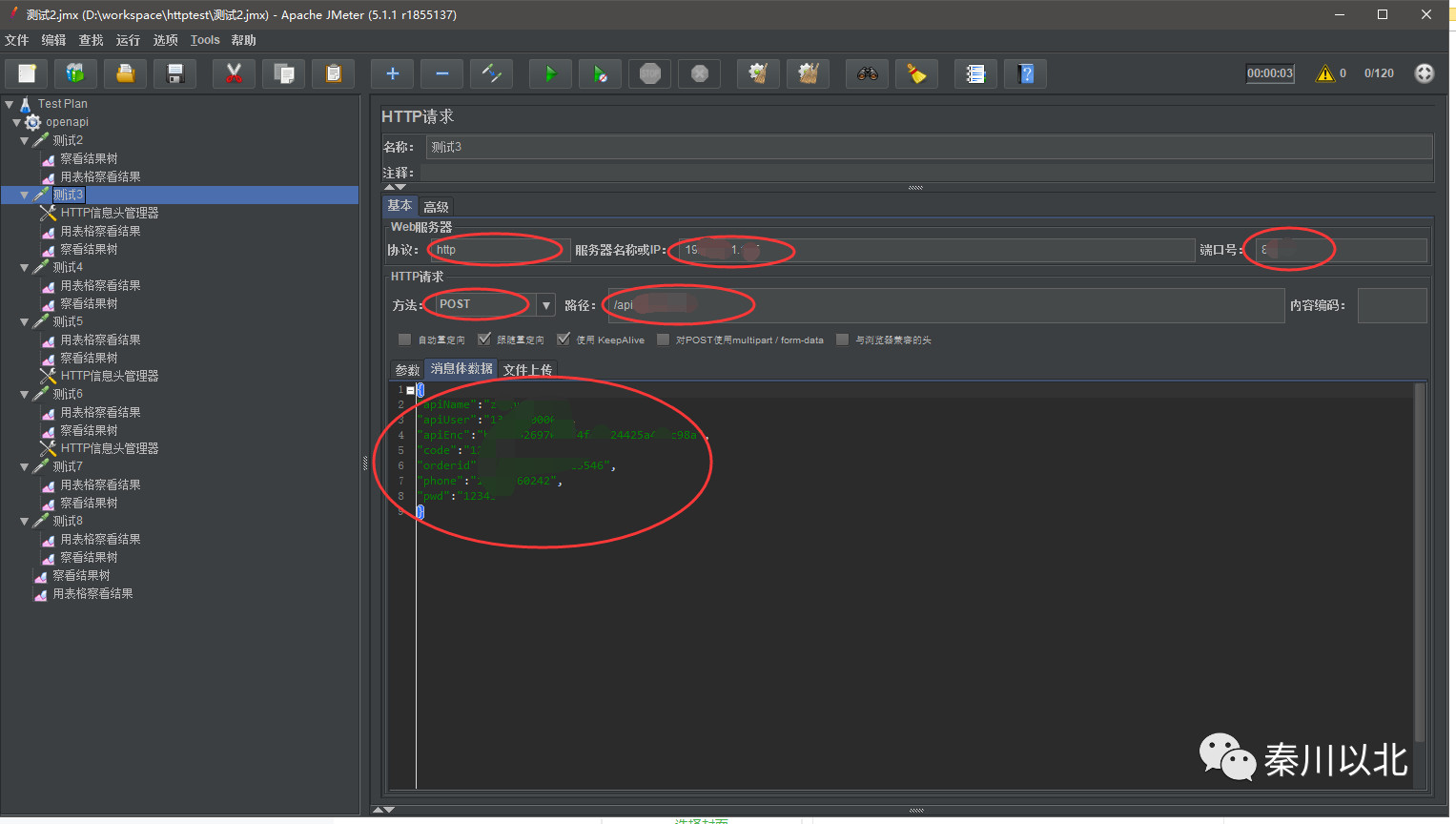The height and width of the screenshot is (824, 1456).
Task: Collapse all nodes with the minus icon
Action: tap(441, 73)
